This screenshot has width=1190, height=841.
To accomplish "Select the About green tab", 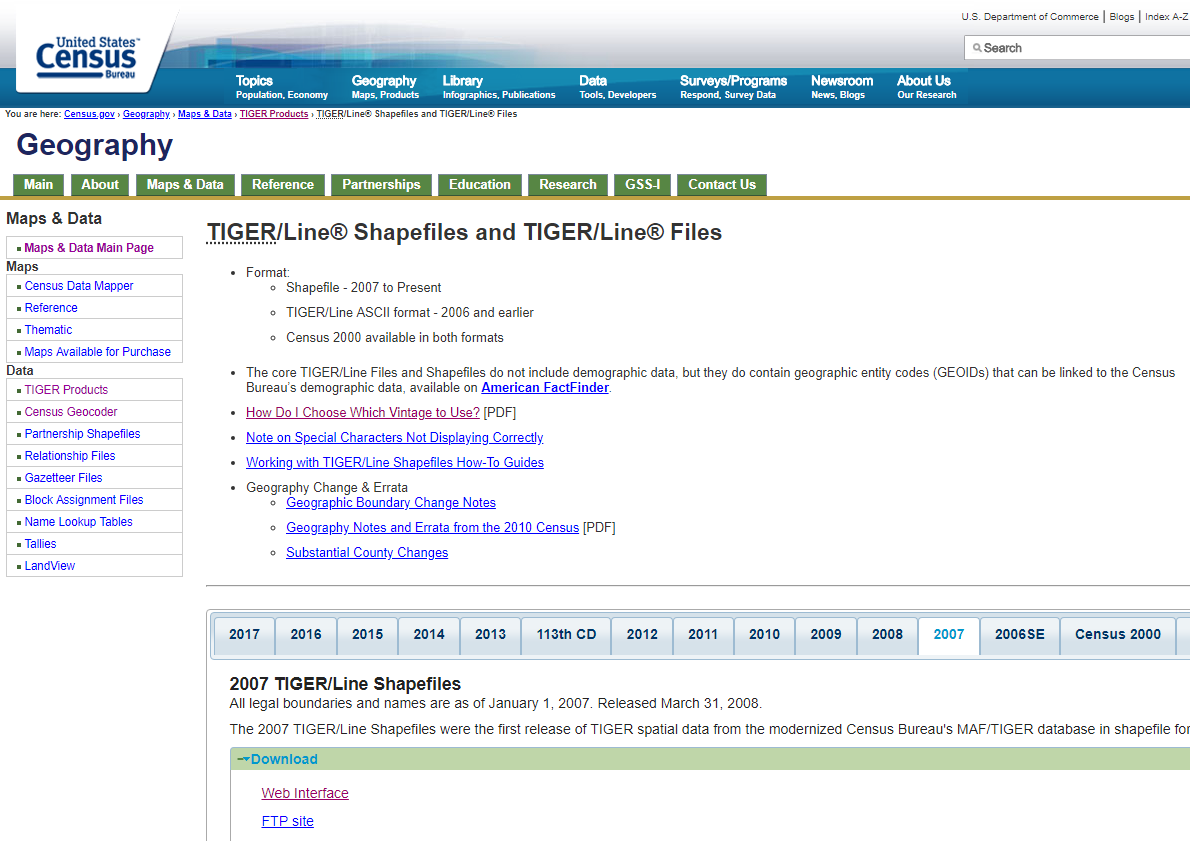I will [x=100, y=184].
